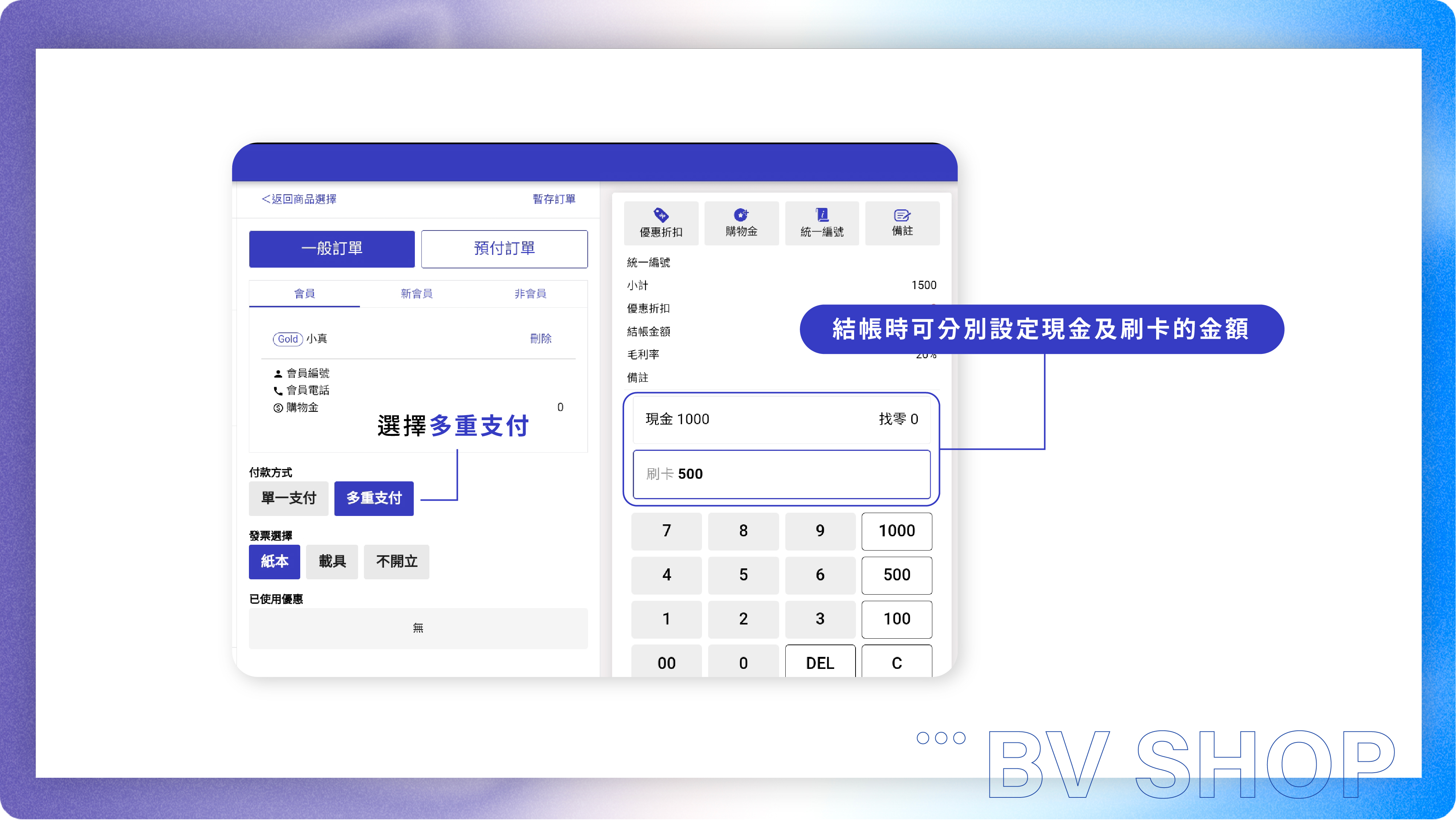Choose 不開立 invoice option
The width and height of the screenshot is (1456, 820).
tap(396, 561)
